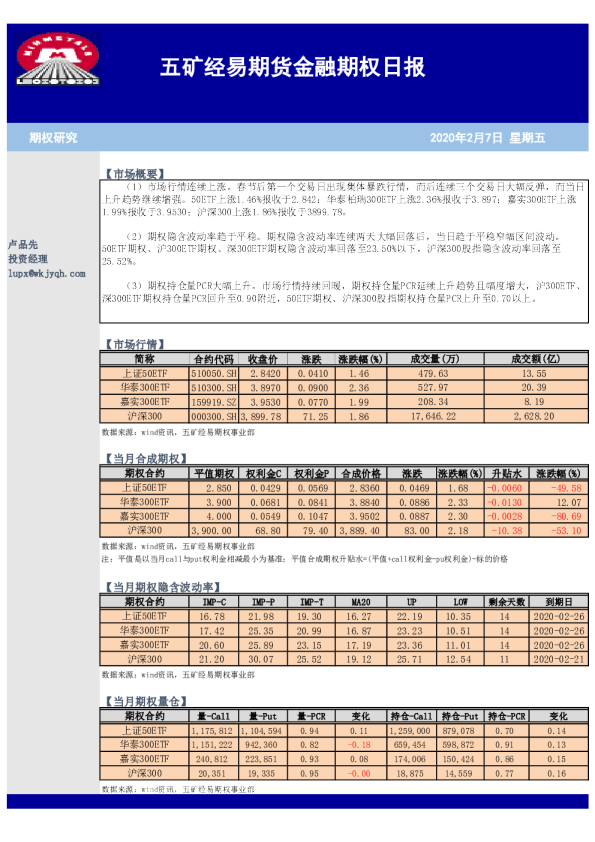This screenshot has width=595, height=842.
Task: Click the 【当月期权隐含波动率】 section heading
Action: [162, 587]
